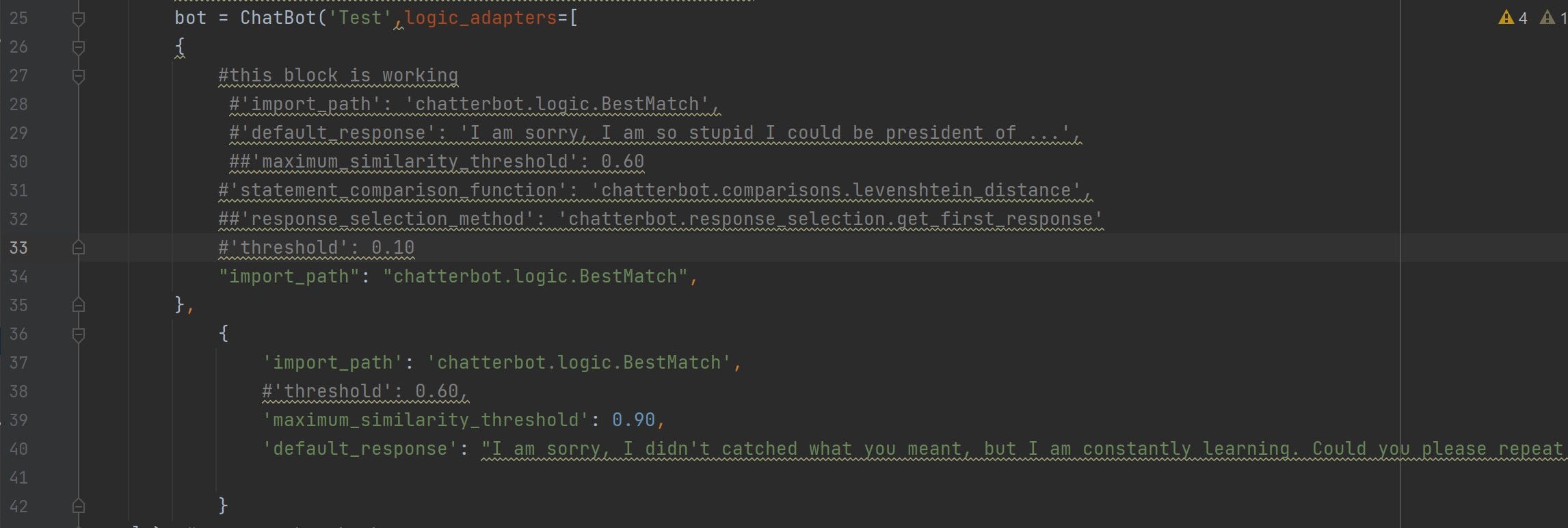Click the 'maximum_similarity_threshold' key on line 39
The image size is (1568, 528).
click(426, 419)
